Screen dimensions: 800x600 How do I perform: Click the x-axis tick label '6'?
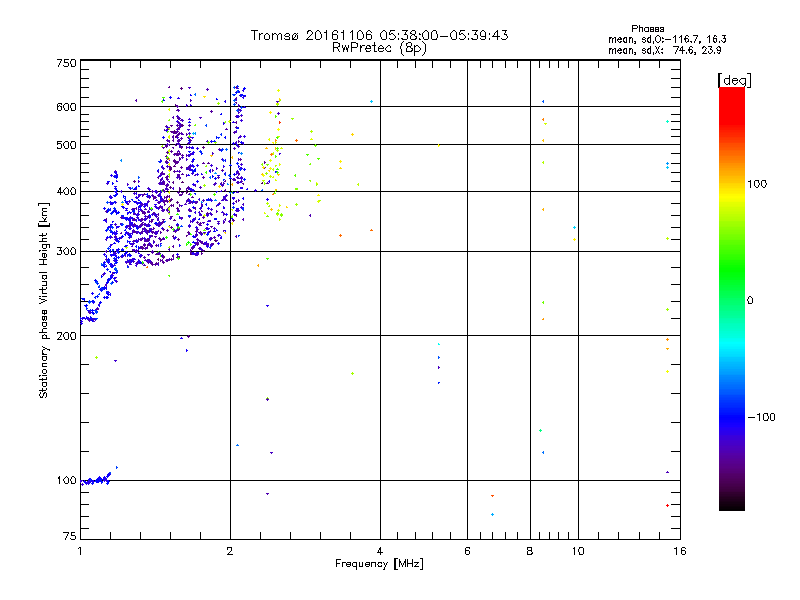click(467, 551)
